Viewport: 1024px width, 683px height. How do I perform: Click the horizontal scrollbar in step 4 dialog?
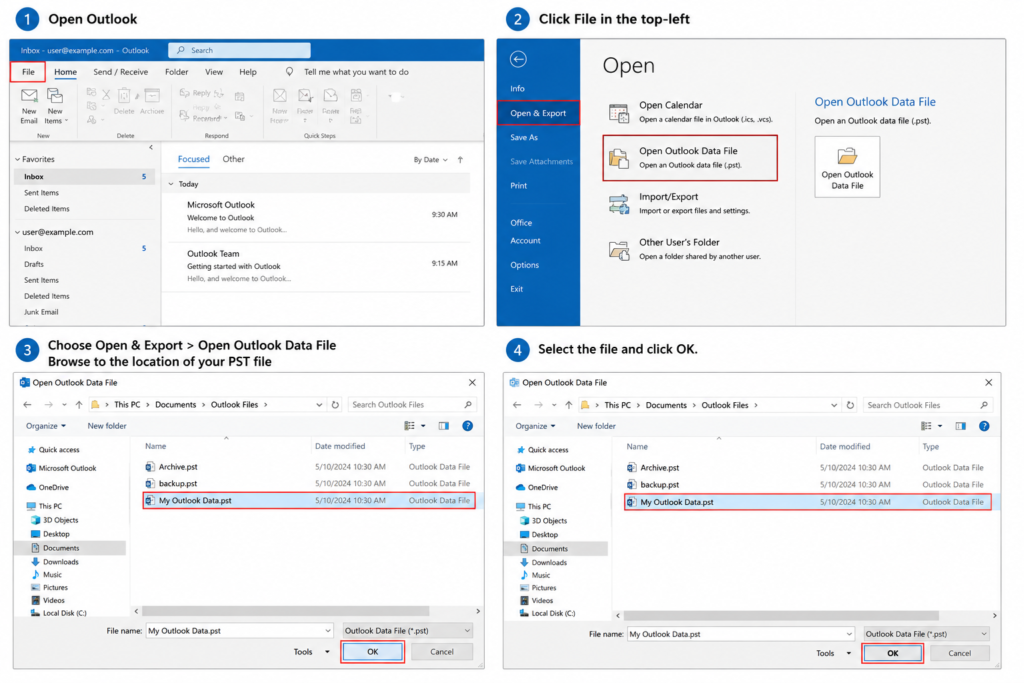pos(781,616)
